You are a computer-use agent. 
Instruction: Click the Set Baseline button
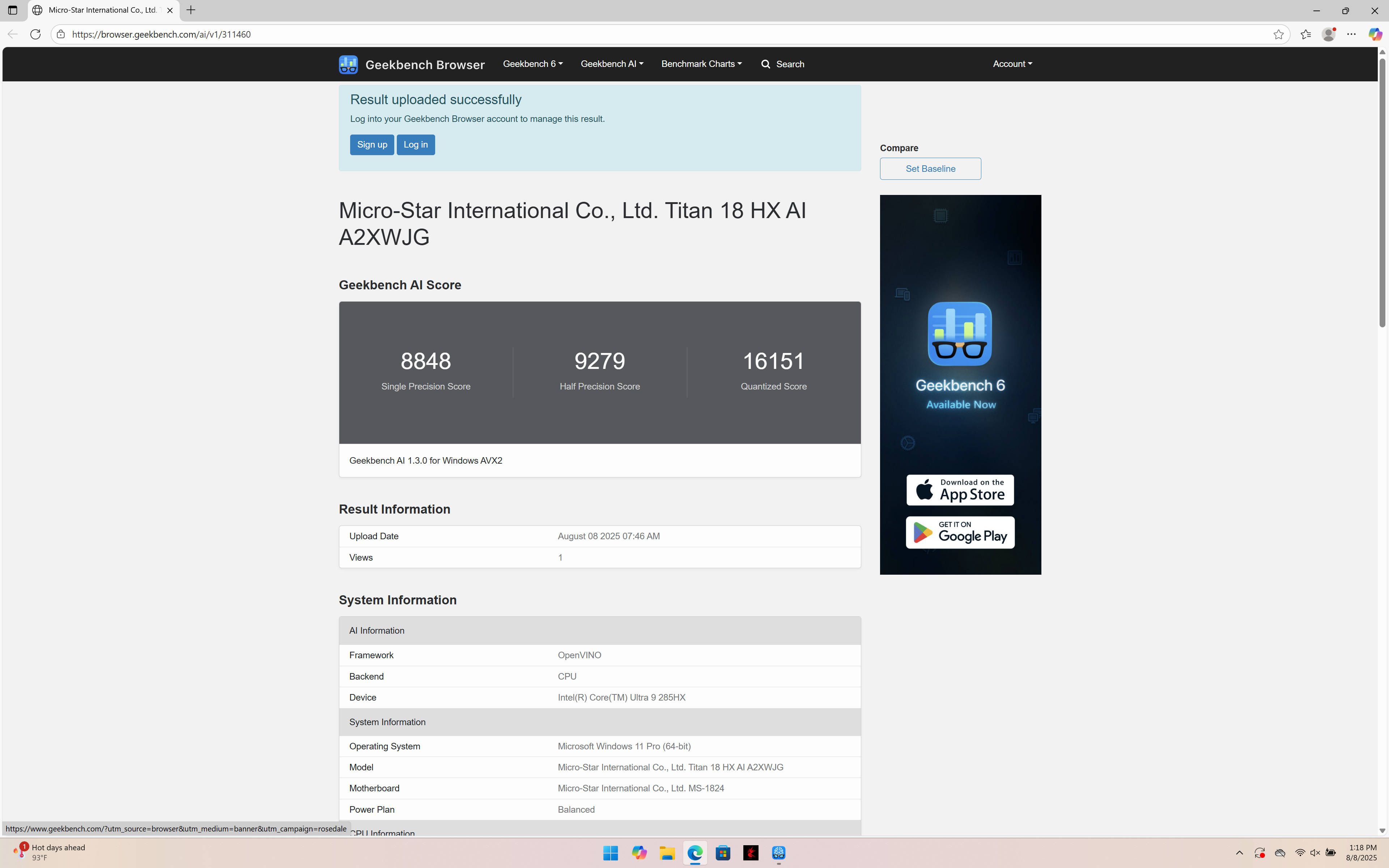click(930, 169)
